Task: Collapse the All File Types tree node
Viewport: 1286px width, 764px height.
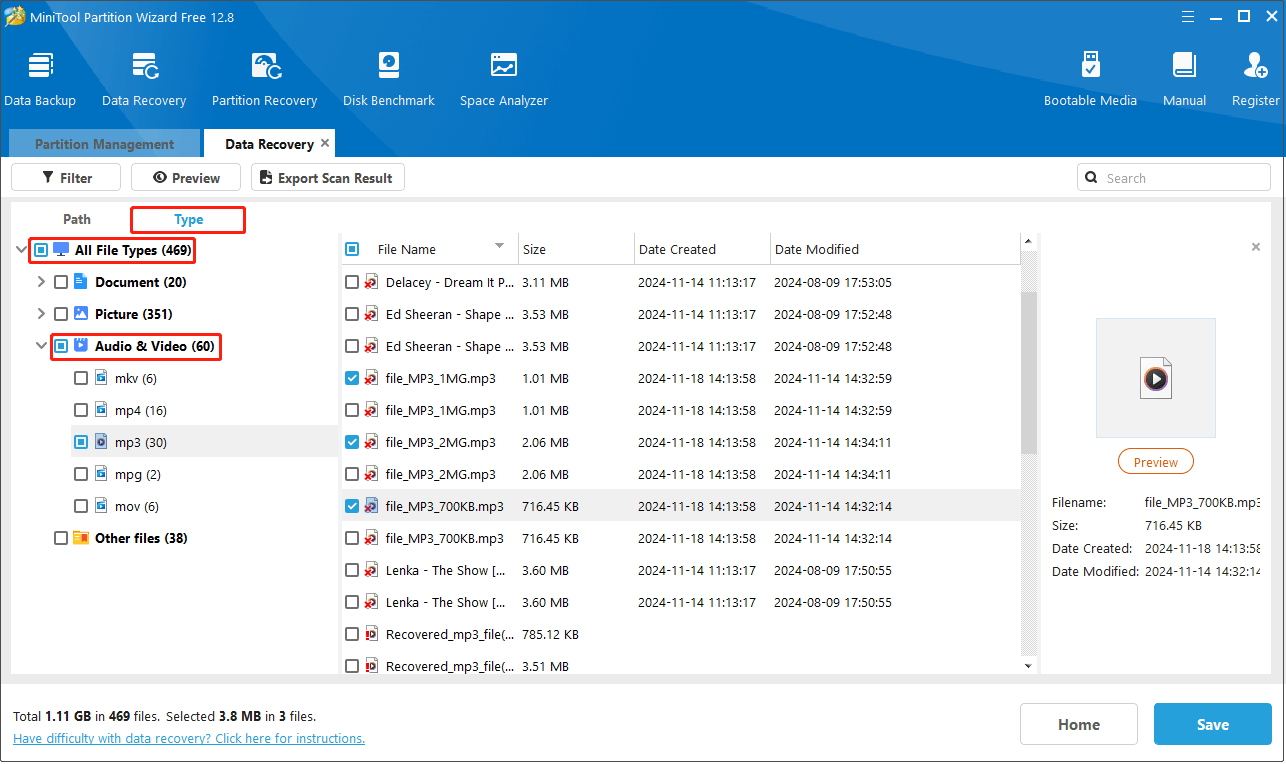Action: (x=21, y=249)
